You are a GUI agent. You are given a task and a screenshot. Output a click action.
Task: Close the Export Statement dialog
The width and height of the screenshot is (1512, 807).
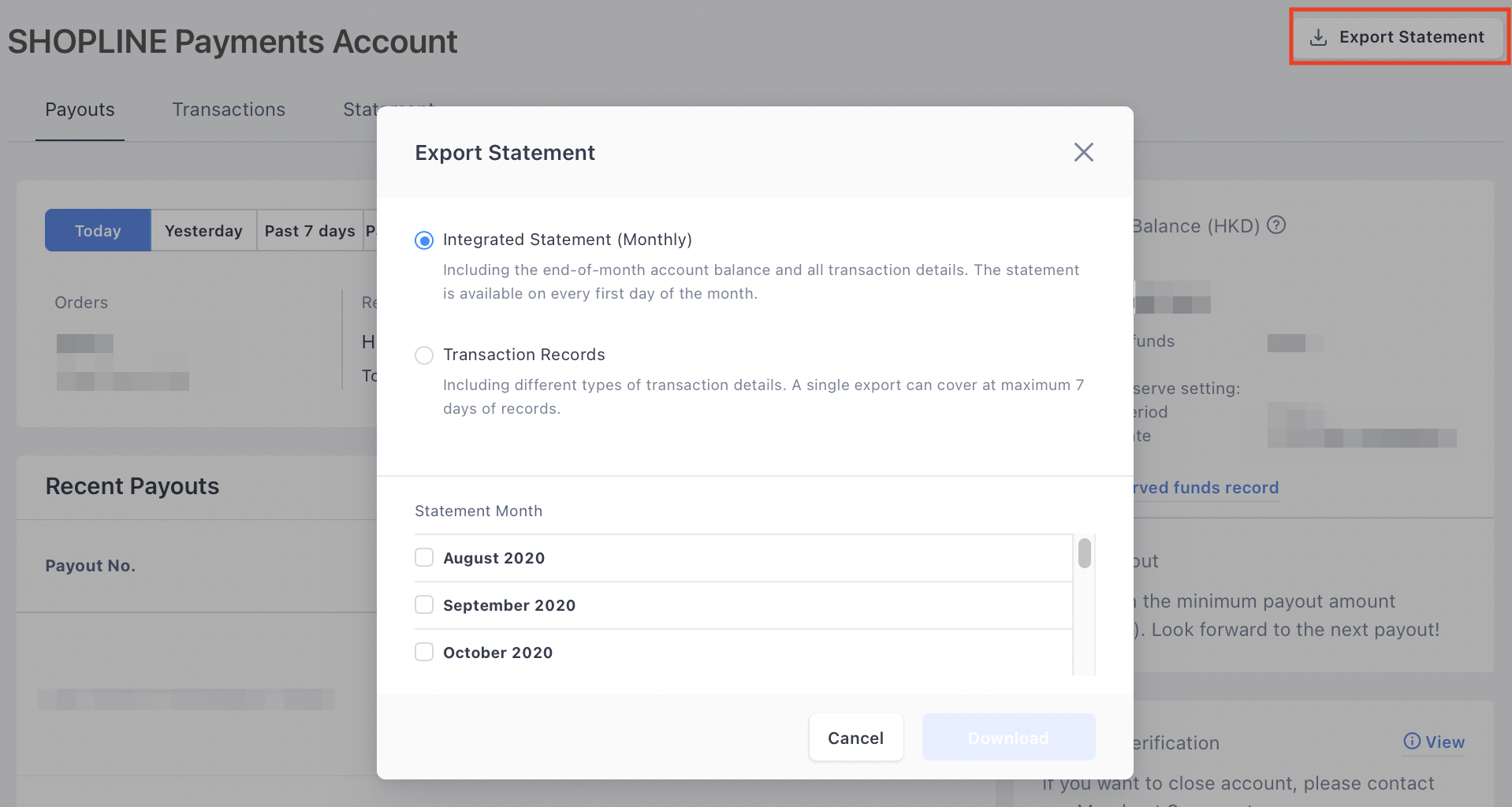(x=1083, y=152)
